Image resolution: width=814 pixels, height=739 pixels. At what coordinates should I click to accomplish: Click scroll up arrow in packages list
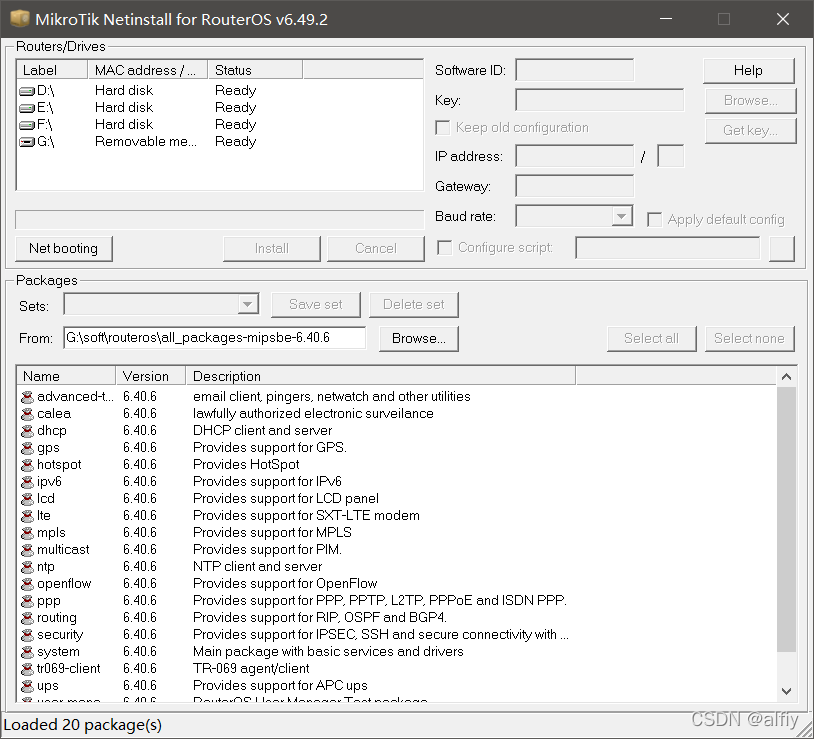coord(786,376)
